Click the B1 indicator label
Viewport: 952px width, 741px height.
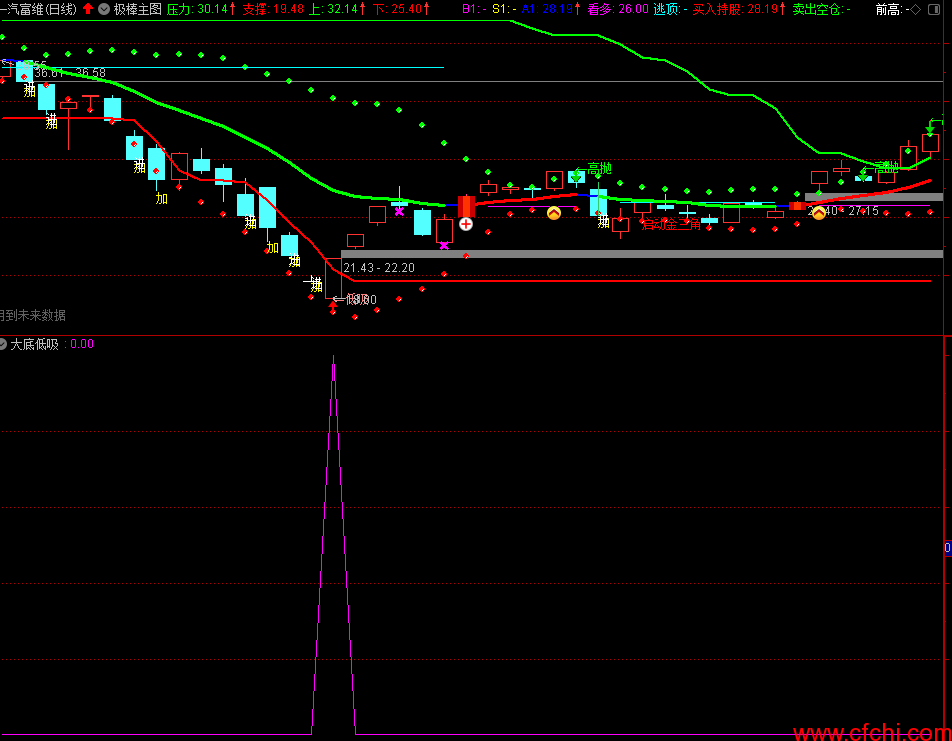click(x=474, y=9)
